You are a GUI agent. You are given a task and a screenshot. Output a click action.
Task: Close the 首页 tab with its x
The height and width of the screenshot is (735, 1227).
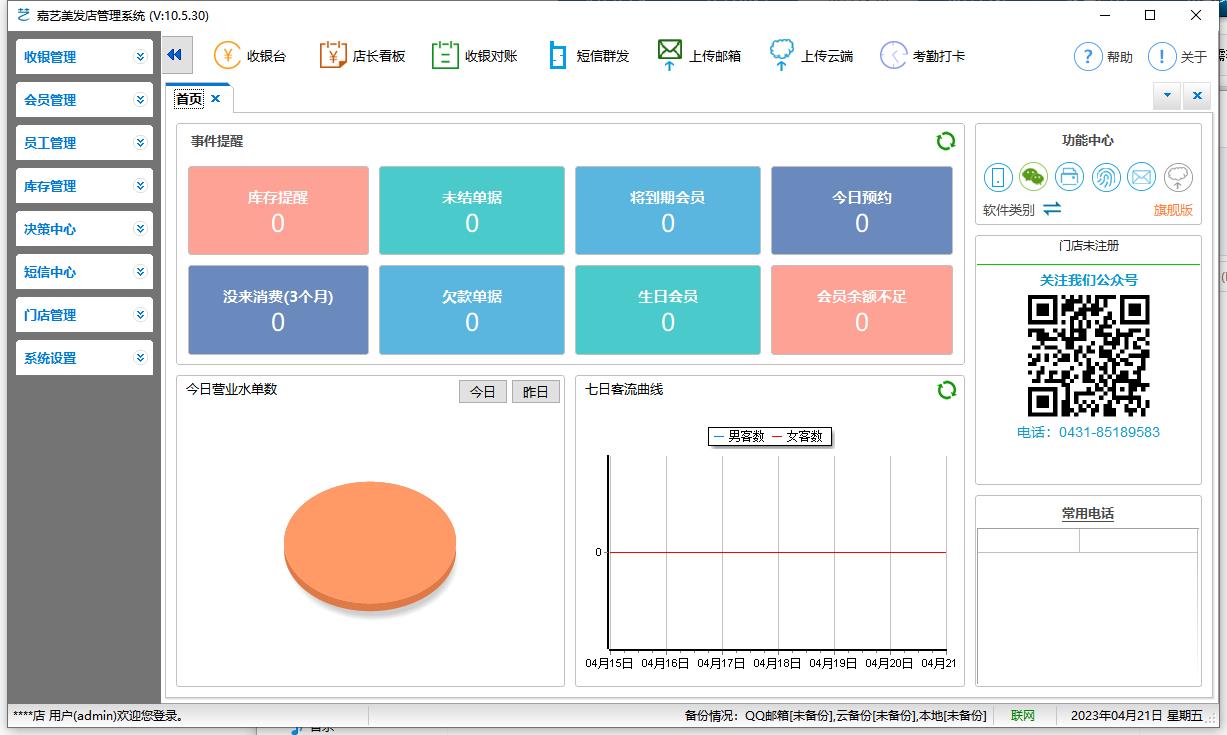tap(216, 99)
